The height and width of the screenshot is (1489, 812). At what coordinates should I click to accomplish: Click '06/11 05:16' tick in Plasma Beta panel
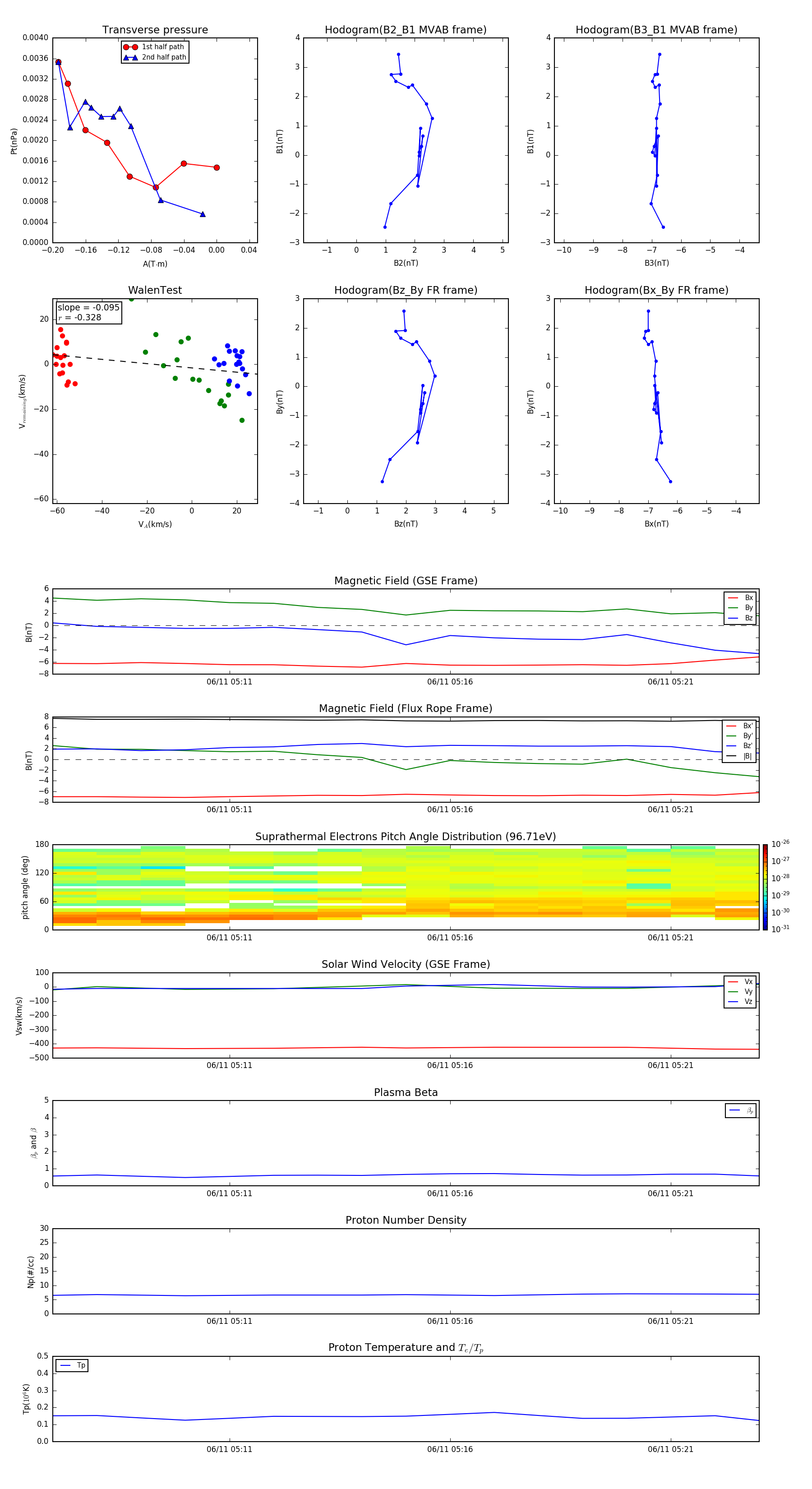click(450, 1193)
